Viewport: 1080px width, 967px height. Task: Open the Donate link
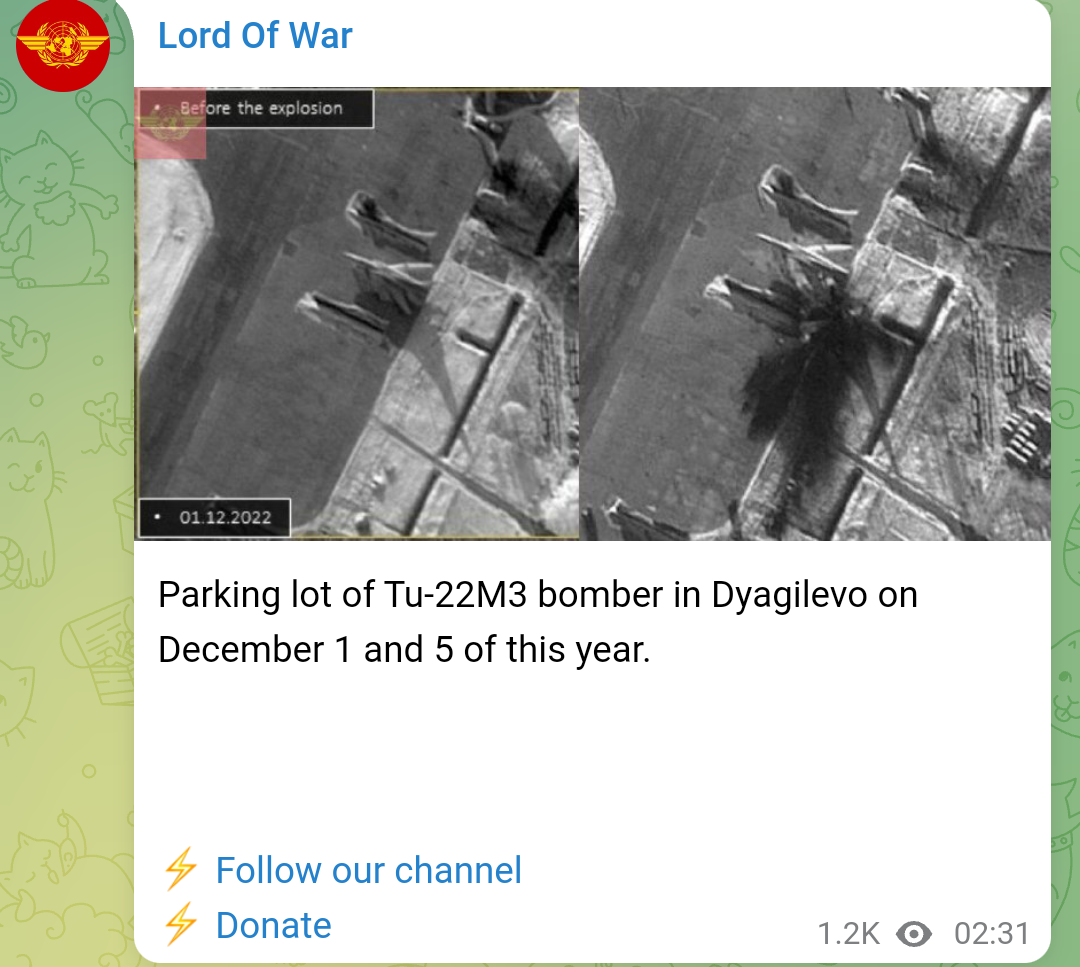pyautogui.click(x=273, y=925)
